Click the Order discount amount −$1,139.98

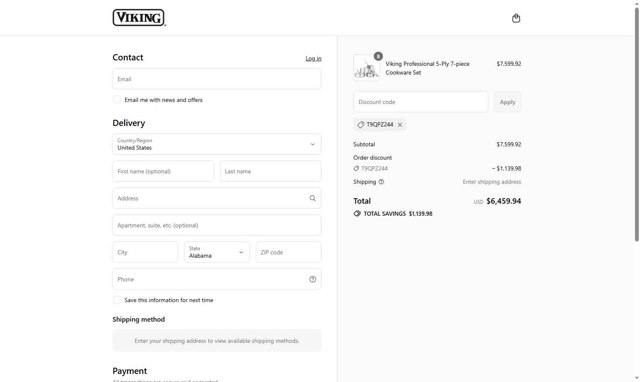[x=506, y=169]
